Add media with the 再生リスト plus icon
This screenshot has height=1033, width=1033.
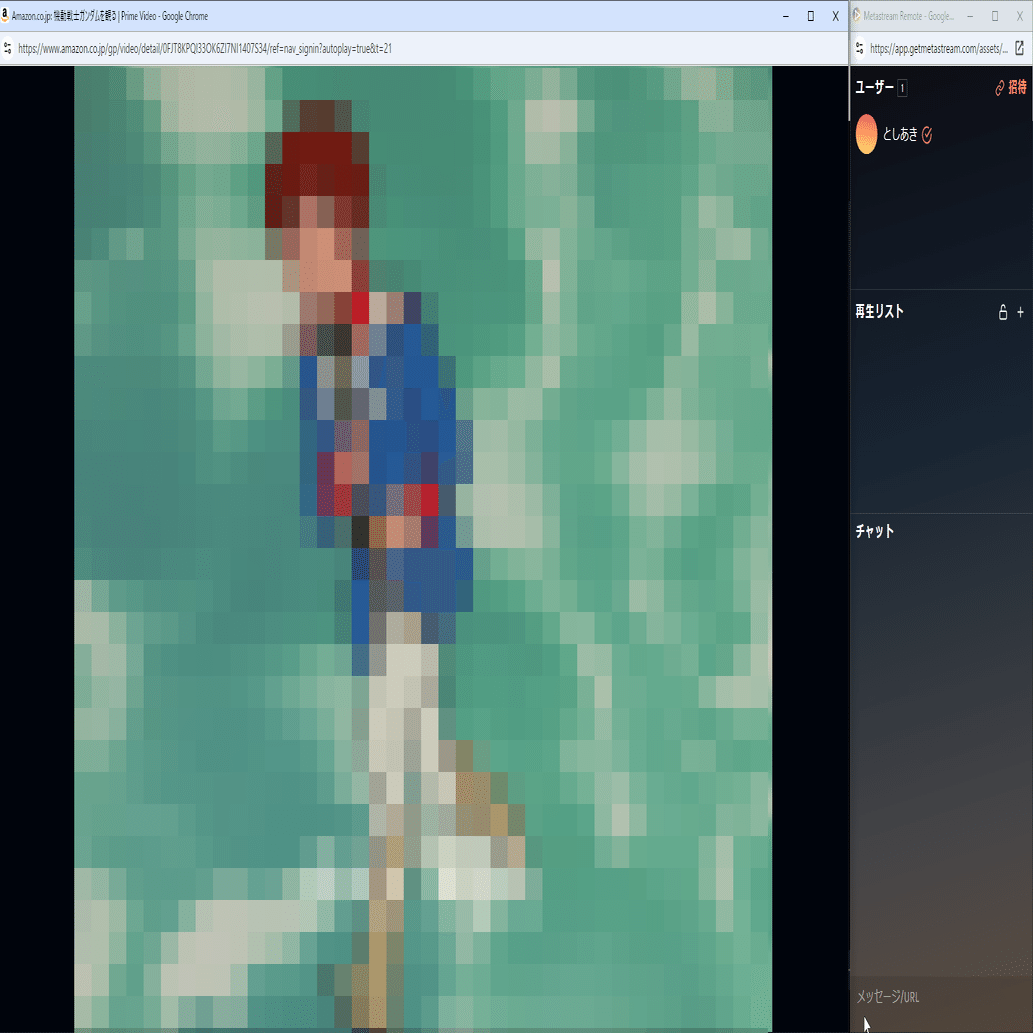(x=1020, y=312)
